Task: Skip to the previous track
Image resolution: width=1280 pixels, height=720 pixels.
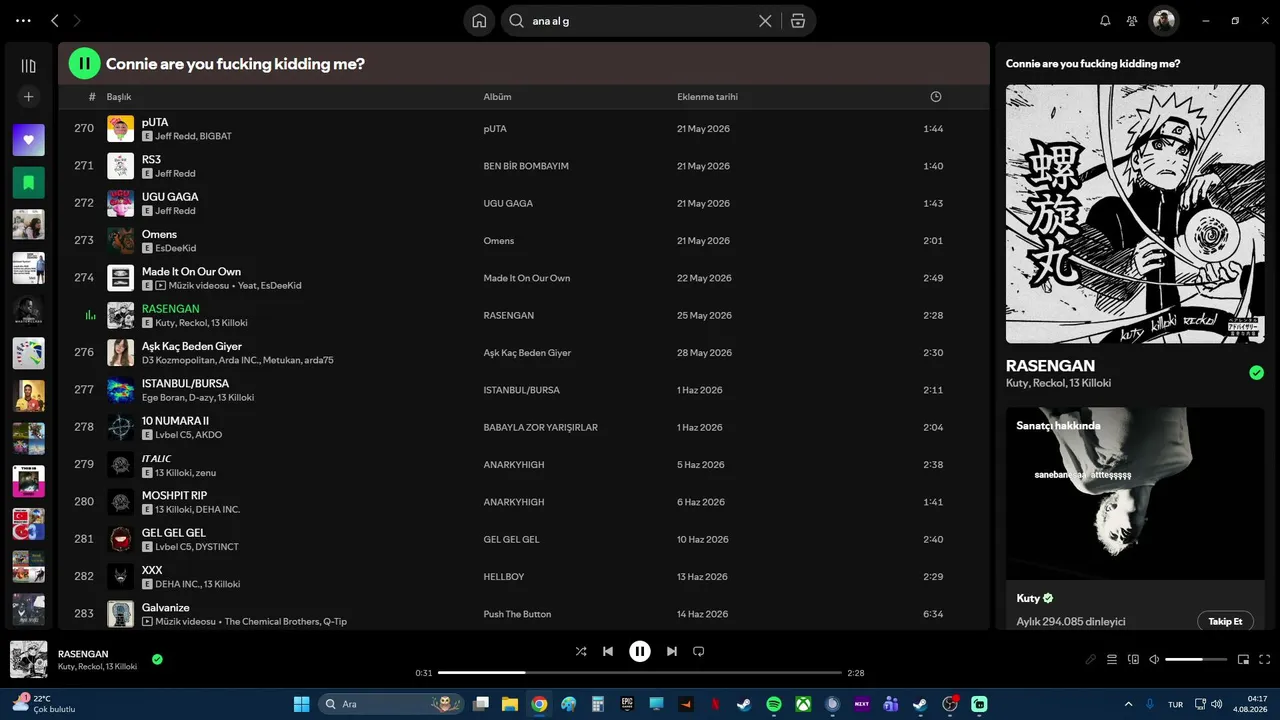Action: click(608, 651)
